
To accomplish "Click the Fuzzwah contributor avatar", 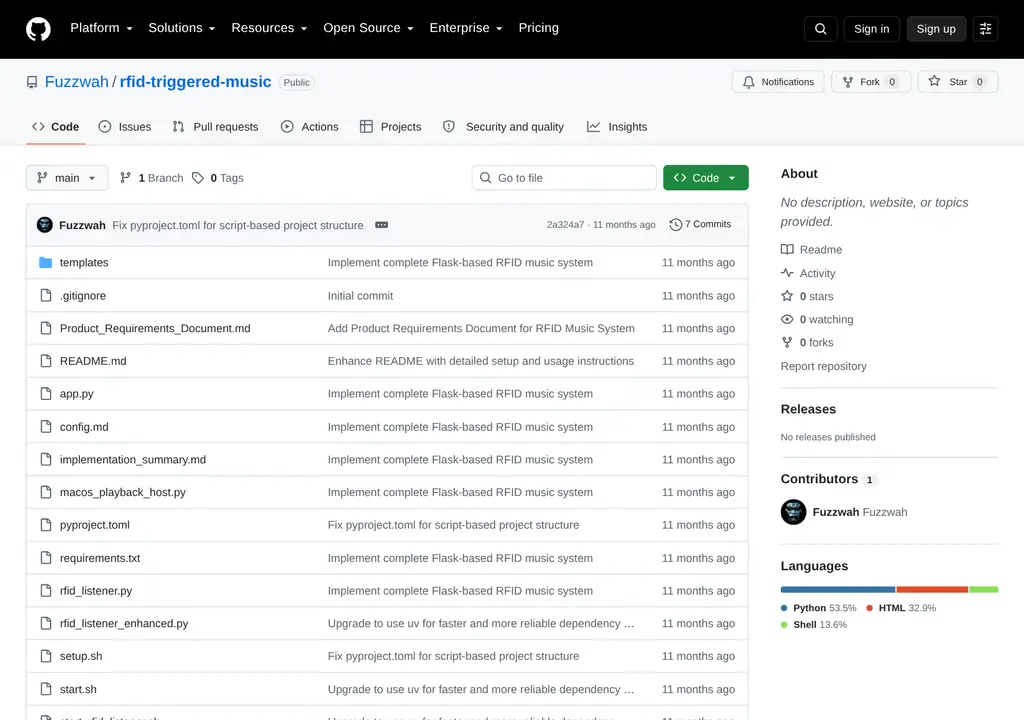I will point(793,512).
